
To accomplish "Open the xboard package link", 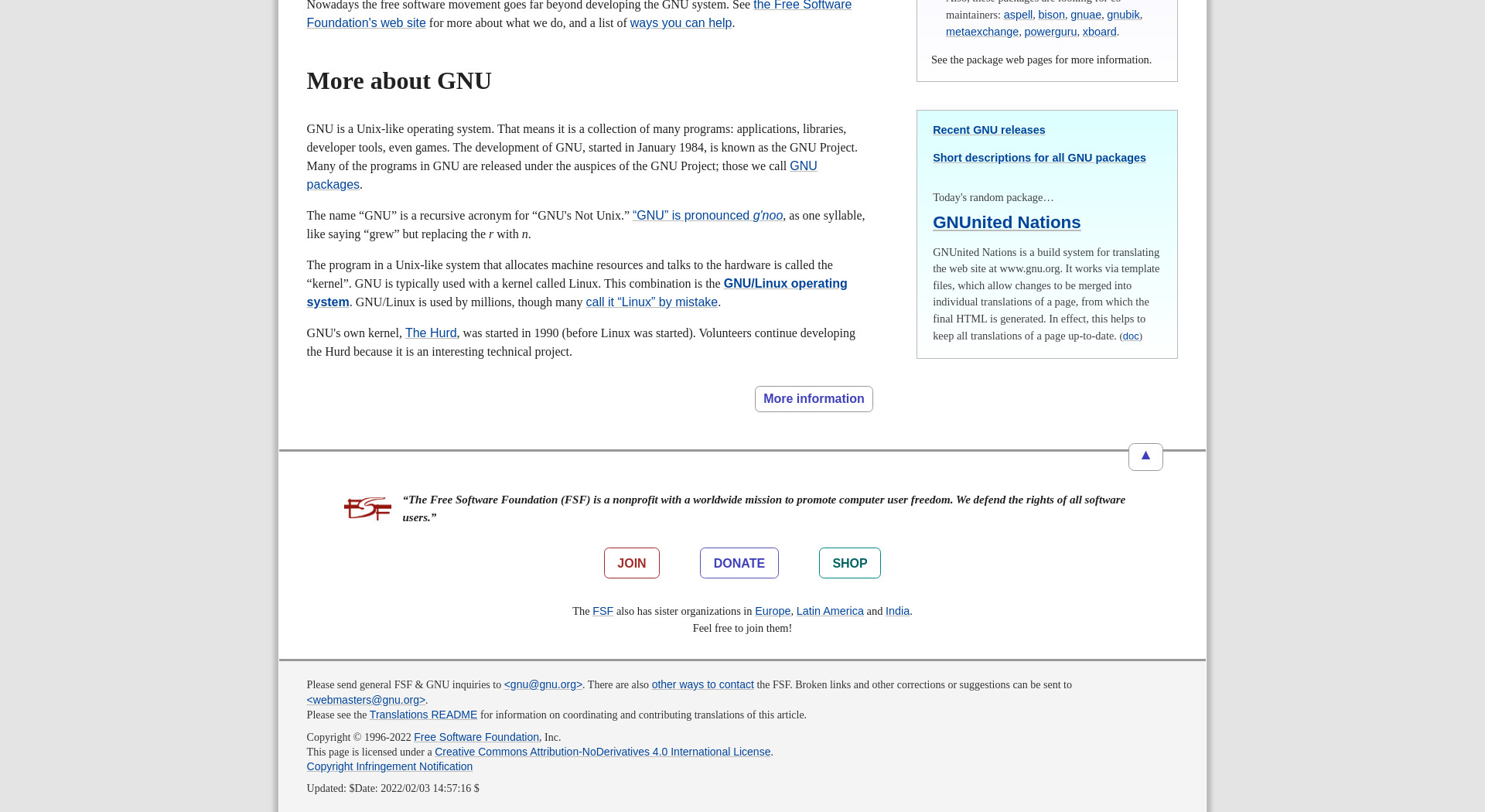I will (1099, 32).
